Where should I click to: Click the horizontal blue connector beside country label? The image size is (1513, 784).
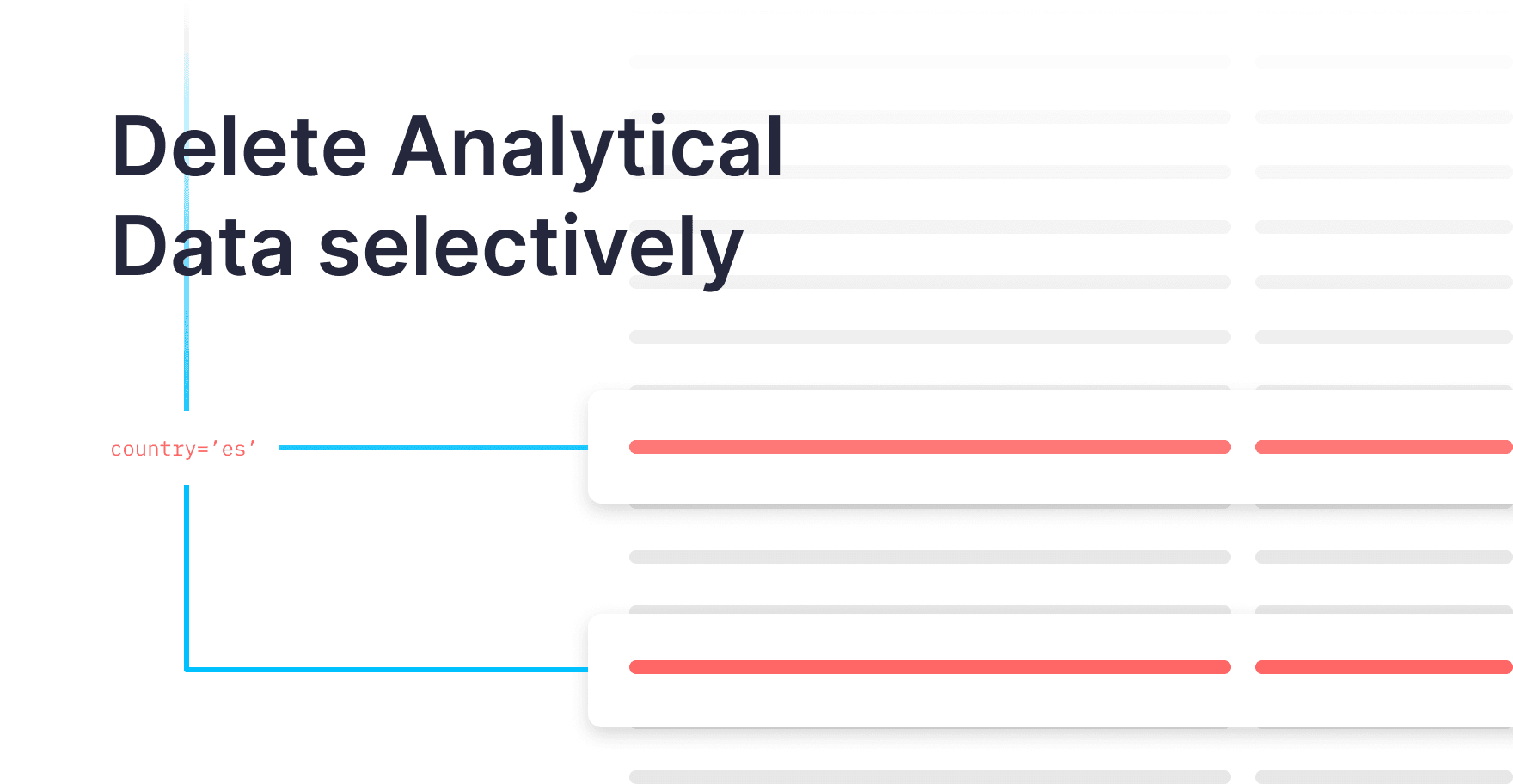coord(432,448)
